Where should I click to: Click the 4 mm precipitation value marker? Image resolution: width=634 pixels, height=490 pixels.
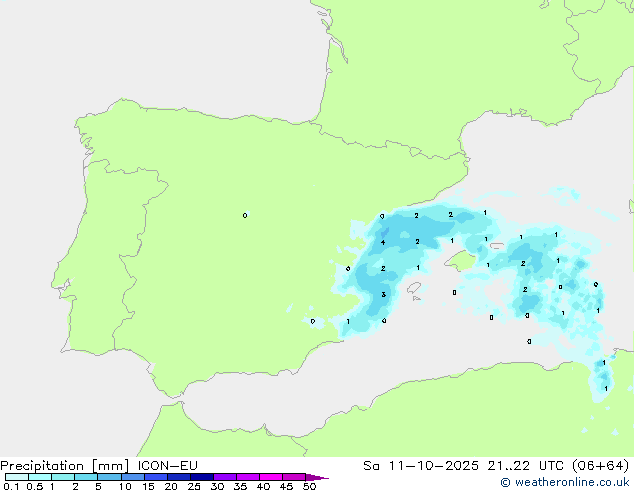pyautogui.click(x=383, y=242)
